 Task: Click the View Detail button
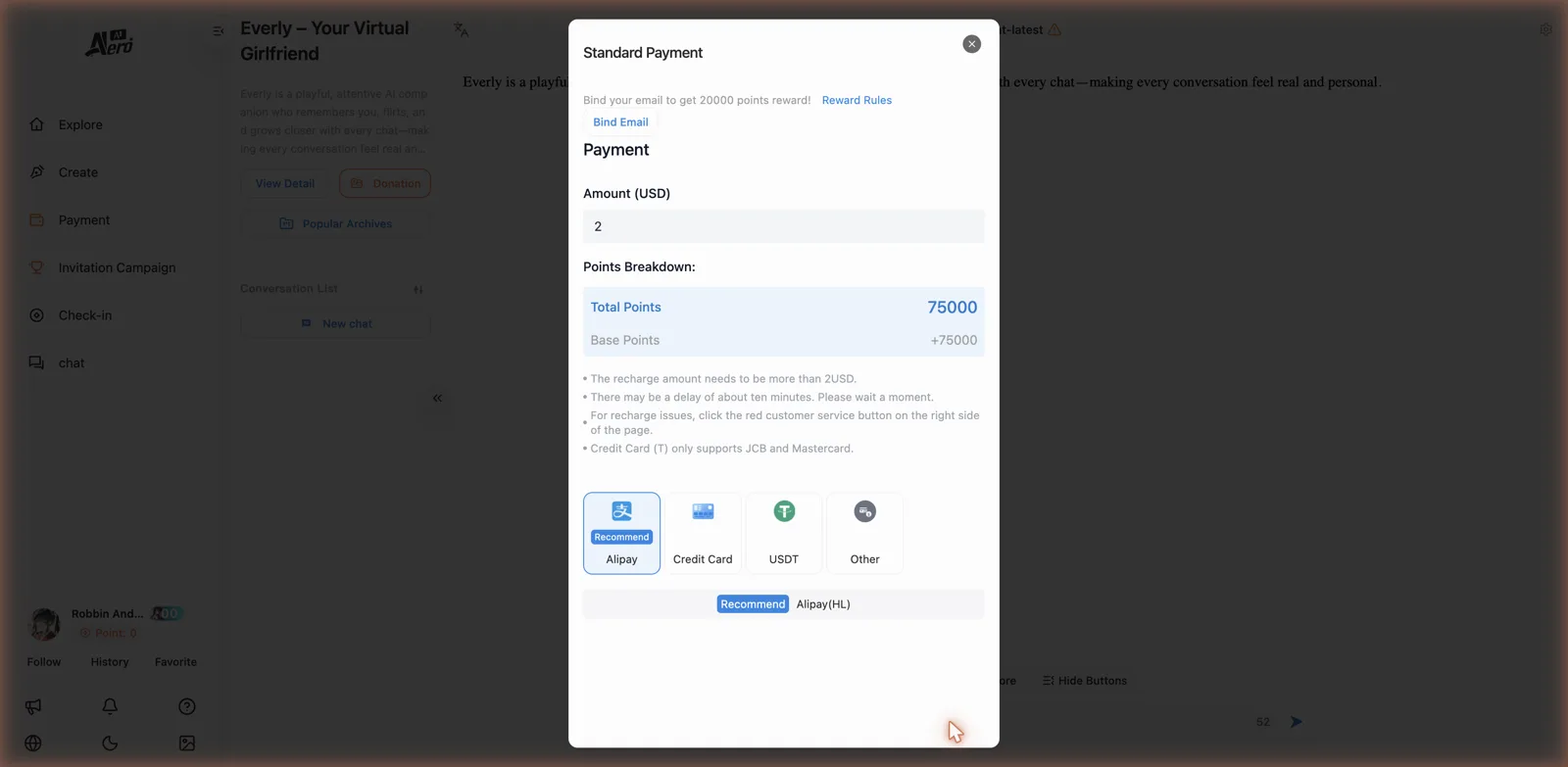pyautogui.click(x=285, y=183)
